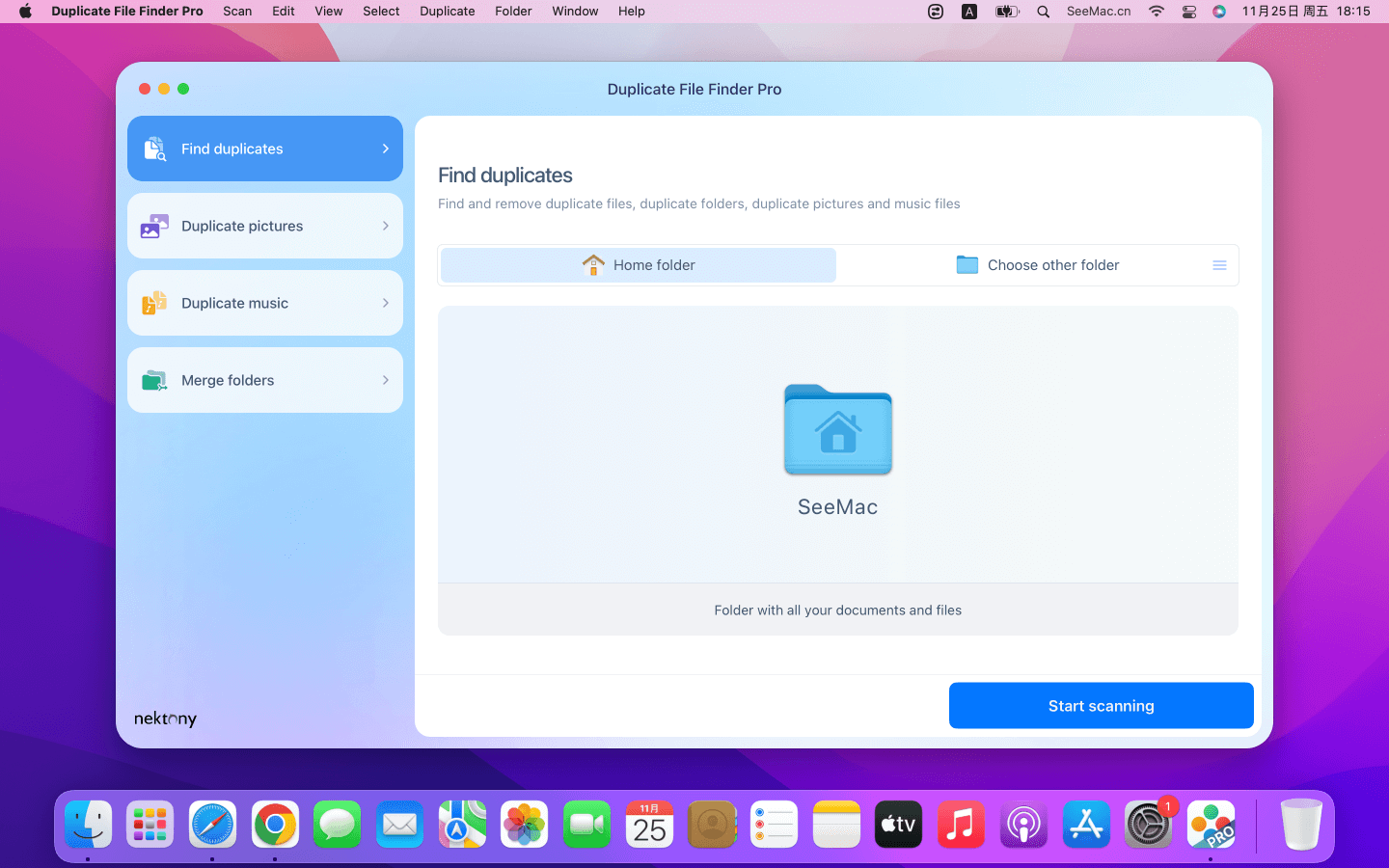Expand the Duplicate music chevron
The width and height of the screenshot is (1389, 868).
click(x=386, y=303)
